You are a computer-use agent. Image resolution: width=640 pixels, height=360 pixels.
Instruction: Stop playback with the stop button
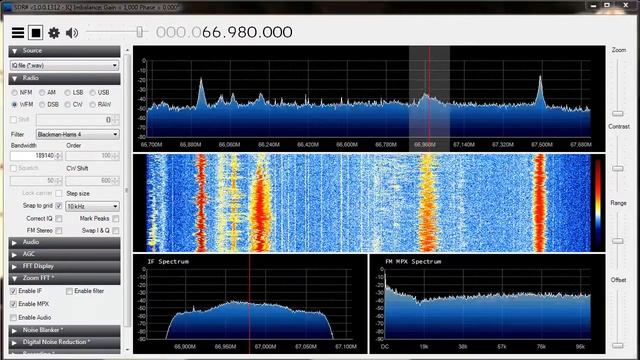pyautogui.click(x=36, y=32)
